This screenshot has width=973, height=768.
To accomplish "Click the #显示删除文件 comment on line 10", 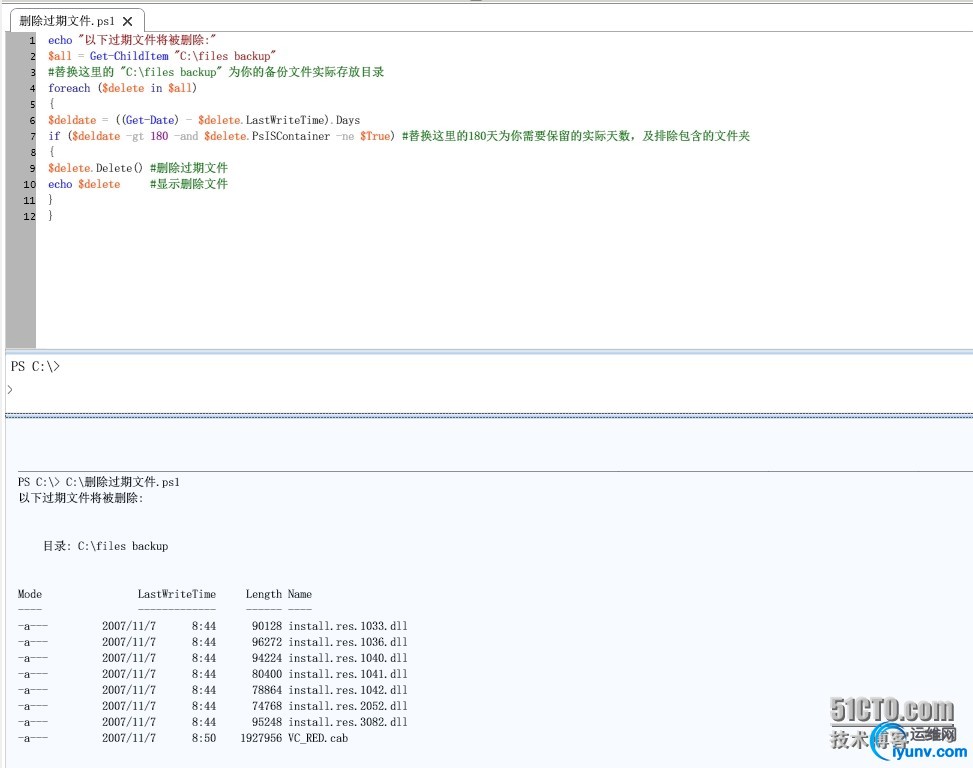I will tap(189, 184).
